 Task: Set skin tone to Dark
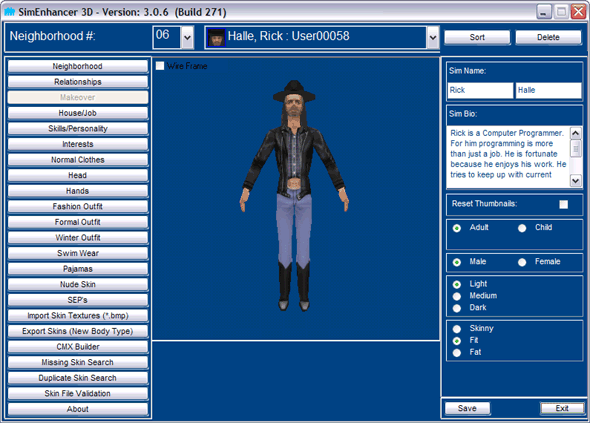pos(457,308)
